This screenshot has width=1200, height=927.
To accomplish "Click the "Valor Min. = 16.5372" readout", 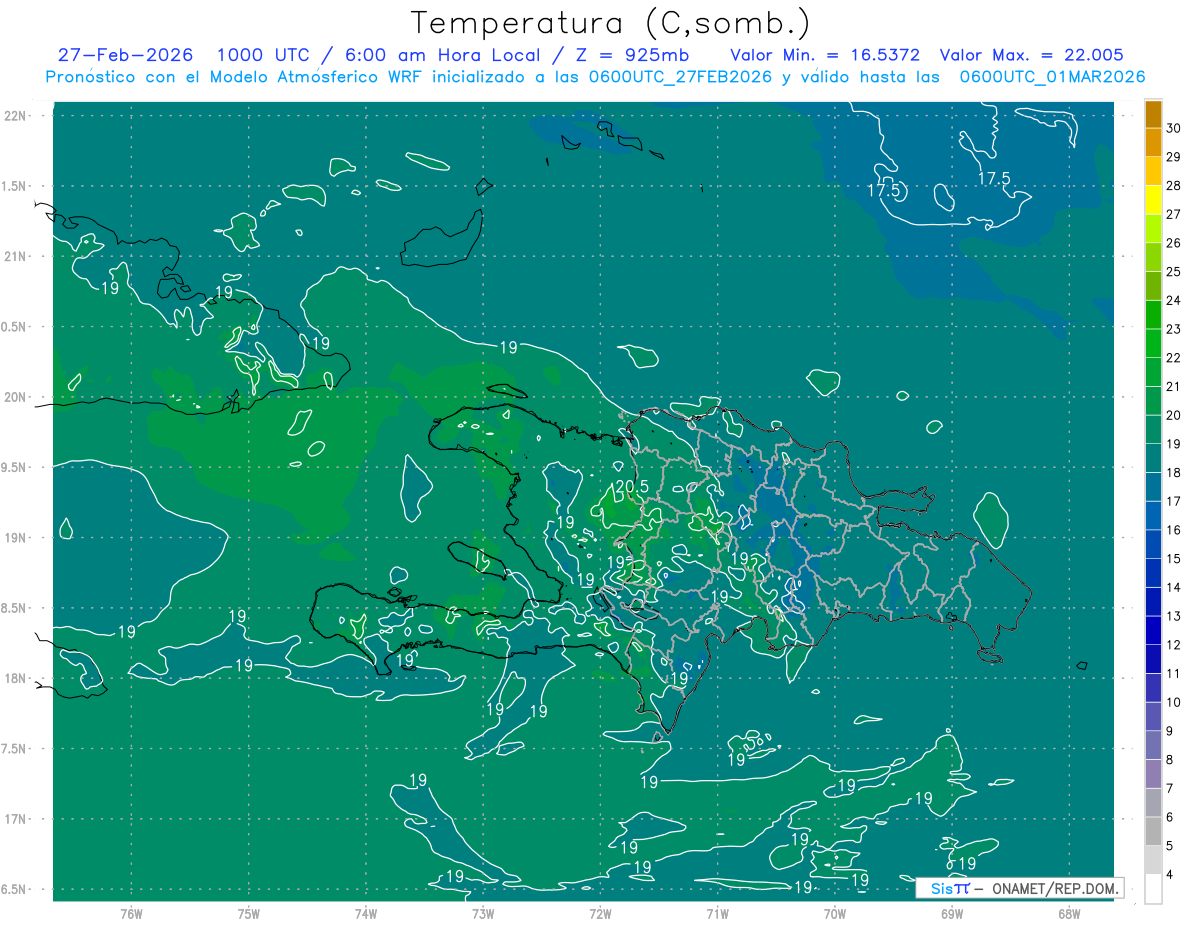I will (825, 55).
